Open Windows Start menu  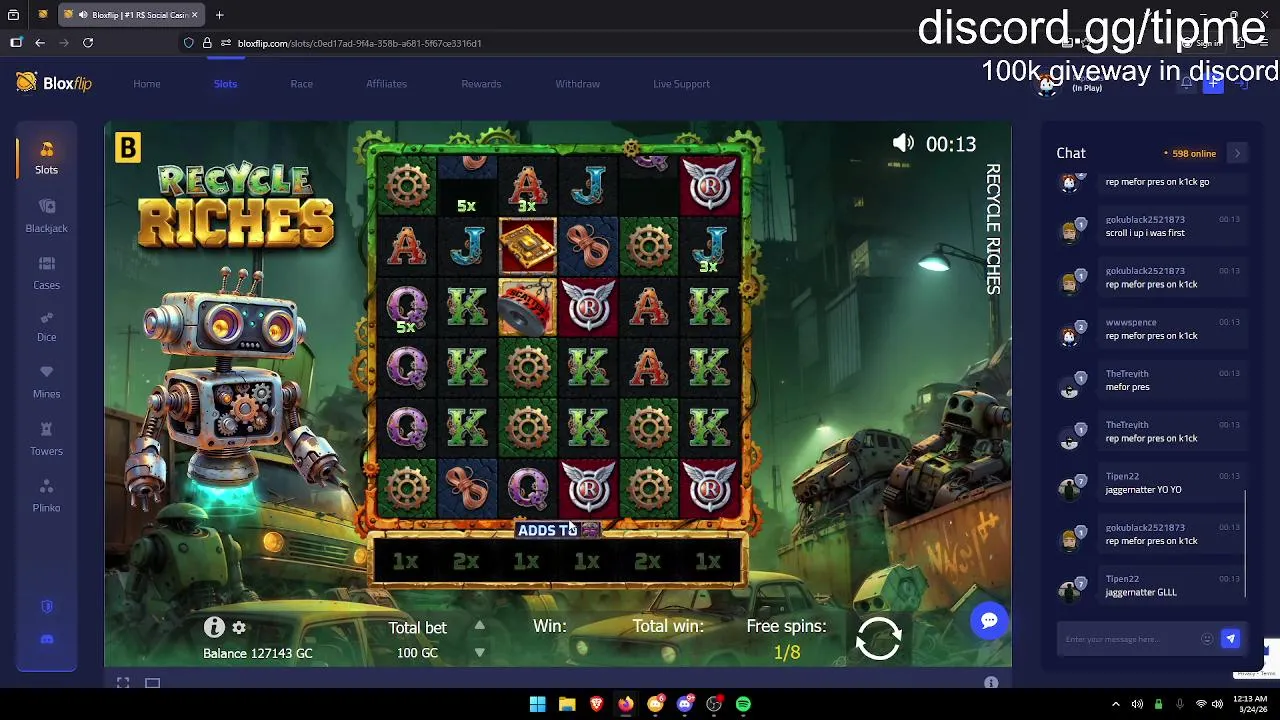coord(537,704)
